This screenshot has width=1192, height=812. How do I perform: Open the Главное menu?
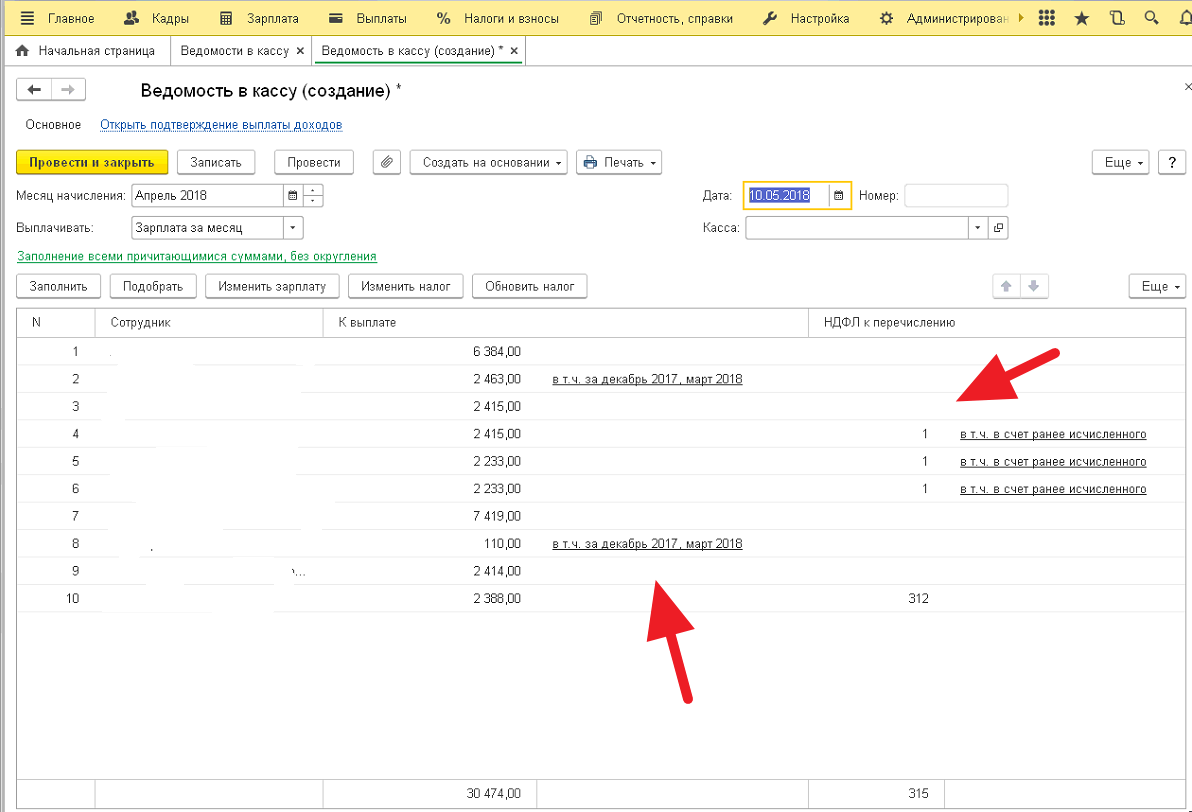71,18
